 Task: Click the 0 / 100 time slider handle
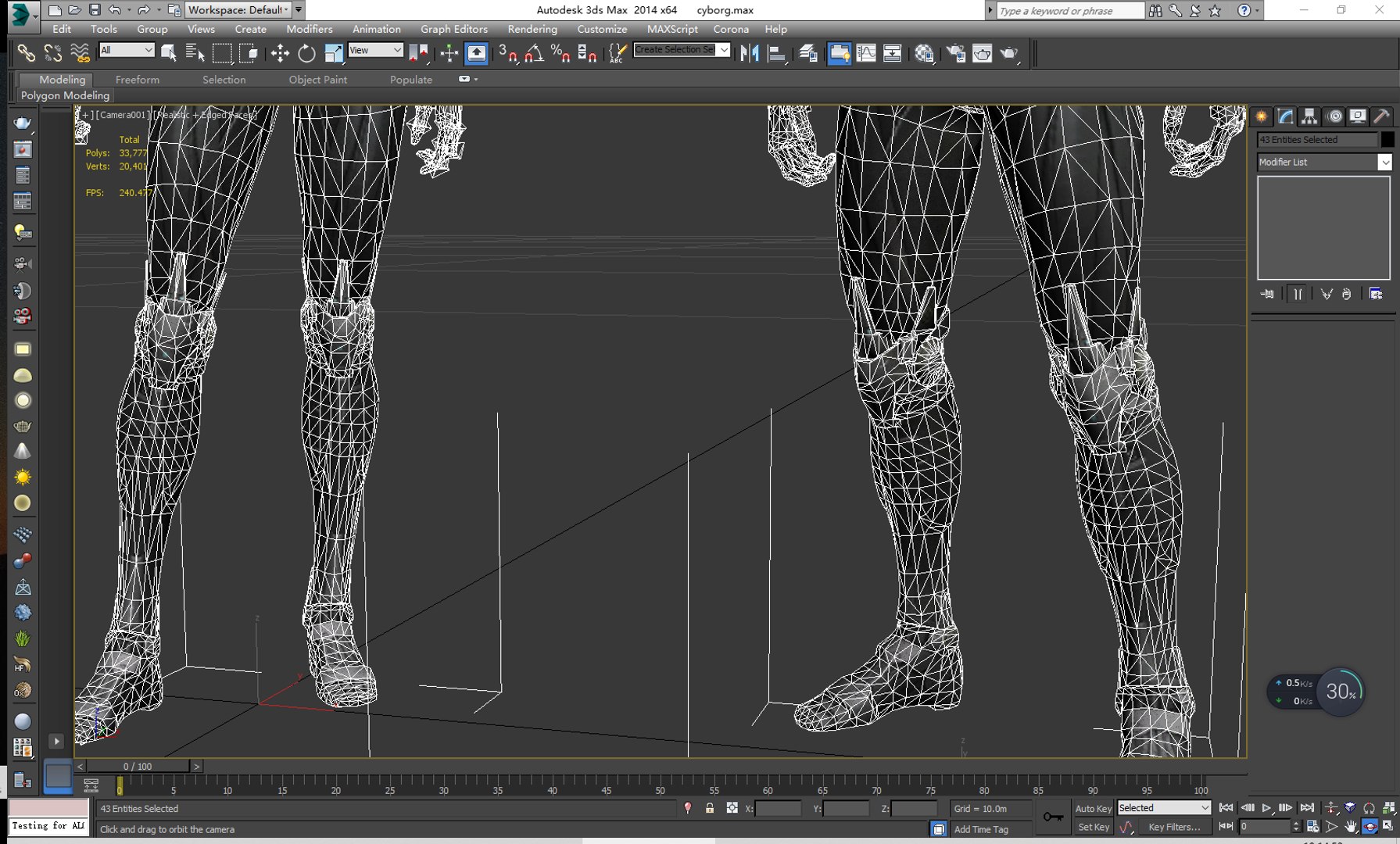tap(138, 767)
